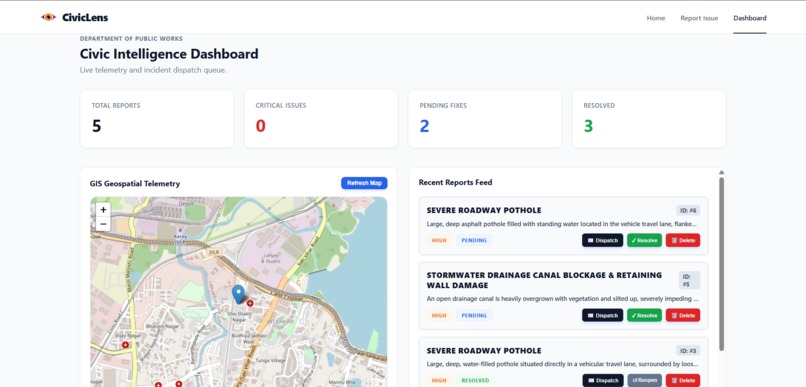Zoom in the map with plus button
806x387 pixels.
(x=103, y=210)
